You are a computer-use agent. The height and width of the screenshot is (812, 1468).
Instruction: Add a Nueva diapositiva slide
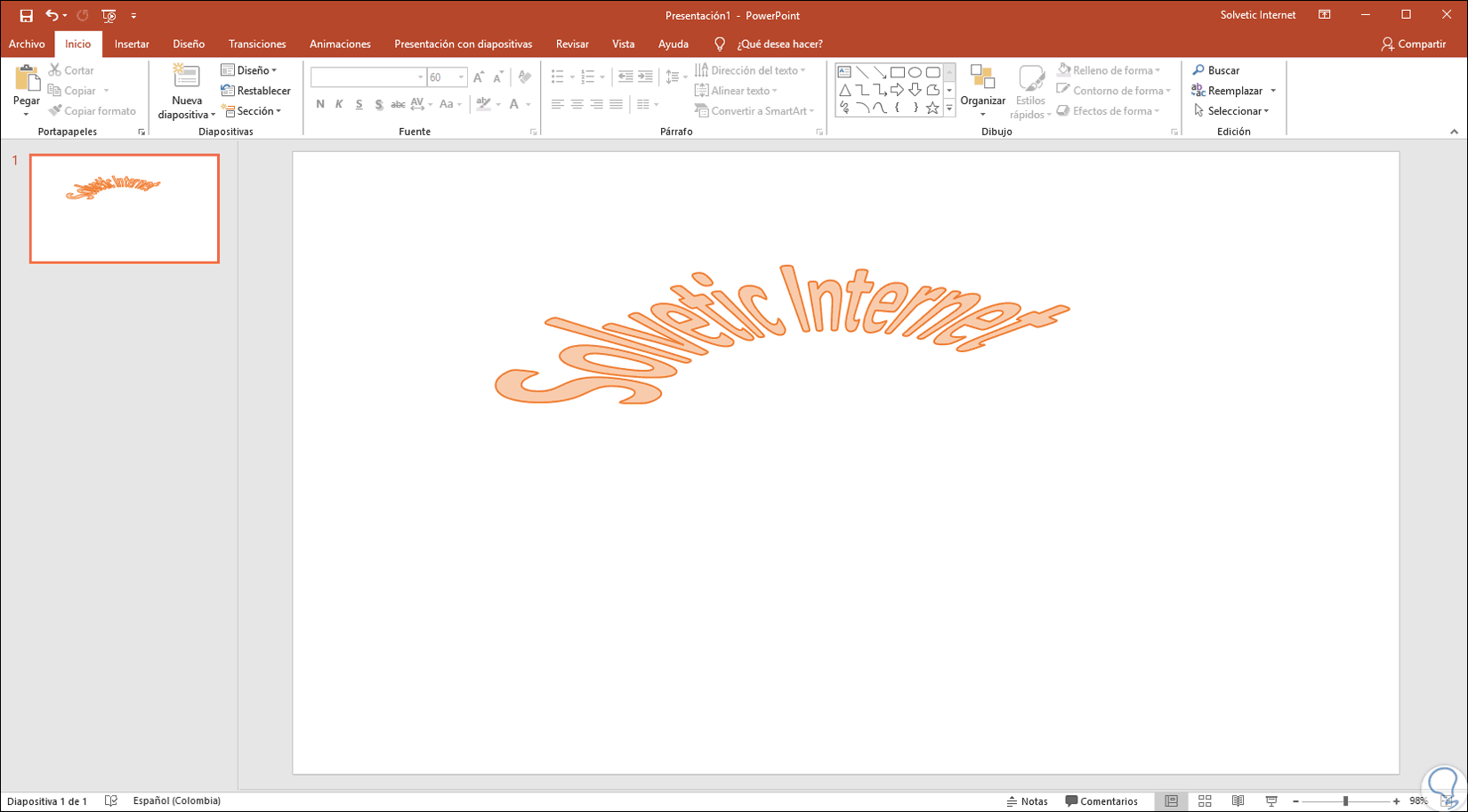[x=186, y=91]
